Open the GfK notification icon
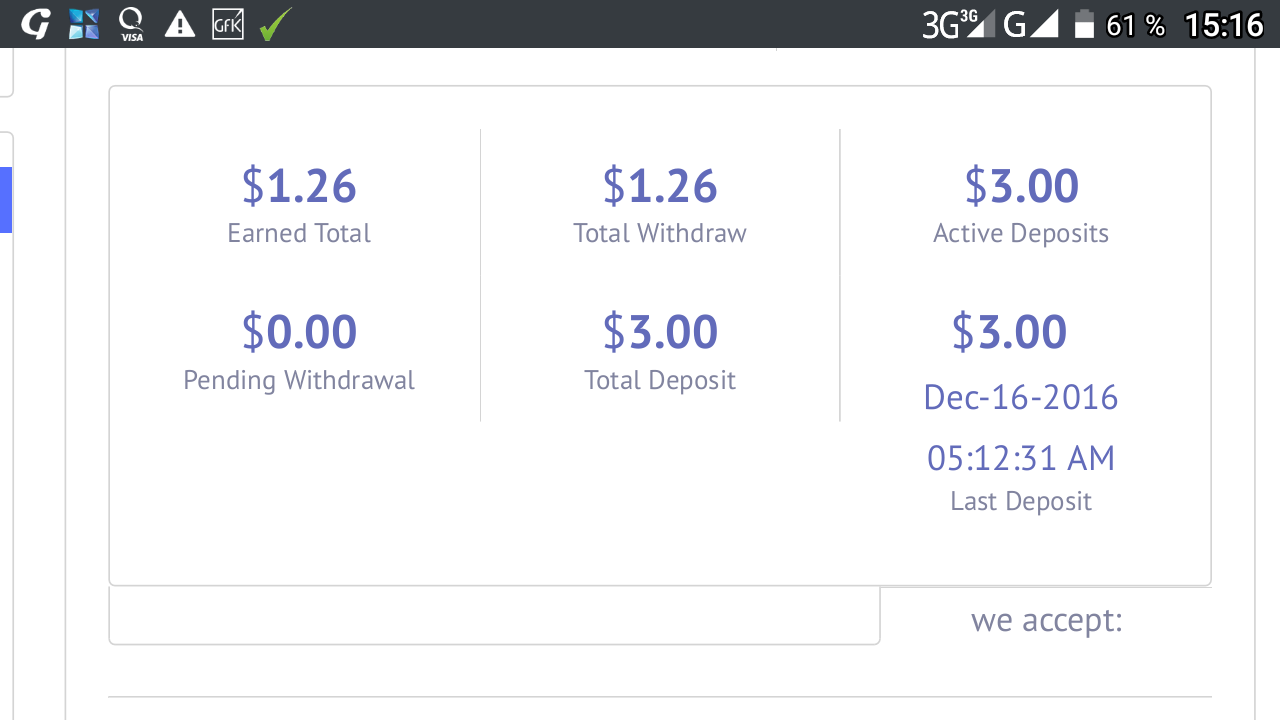 tap(228, 24)
